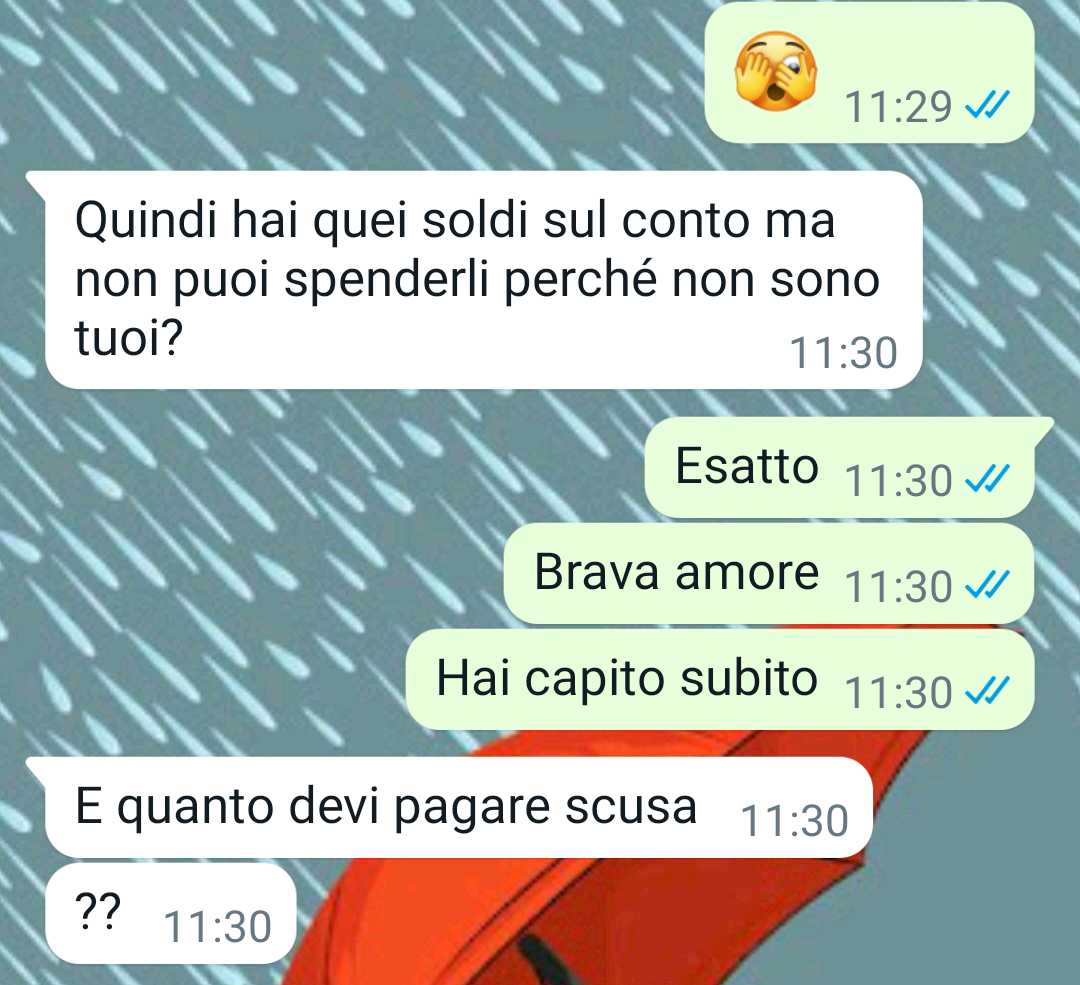1080x985 pixels.
Task: Select the 'E quanto devi pagare scusa' message
Action: click(458, 807)
